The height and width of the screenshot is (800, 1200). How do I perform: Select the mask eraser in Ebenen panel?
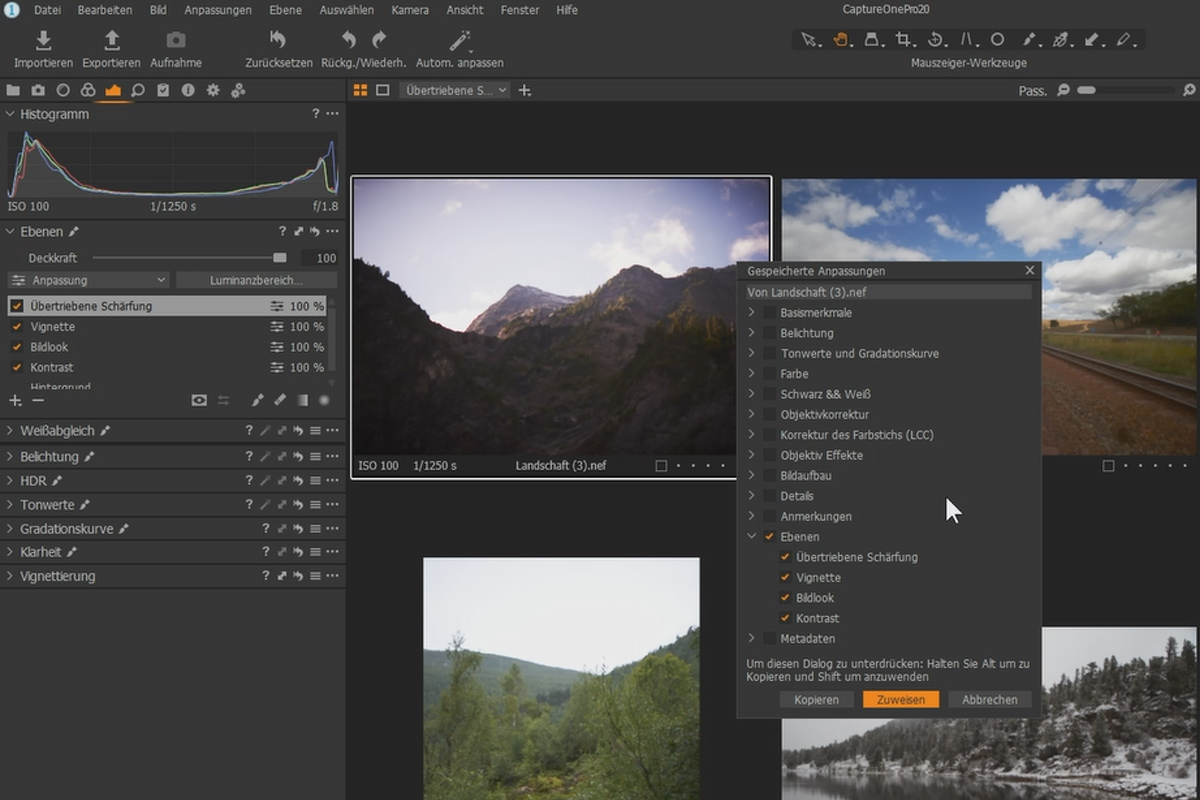280,400
